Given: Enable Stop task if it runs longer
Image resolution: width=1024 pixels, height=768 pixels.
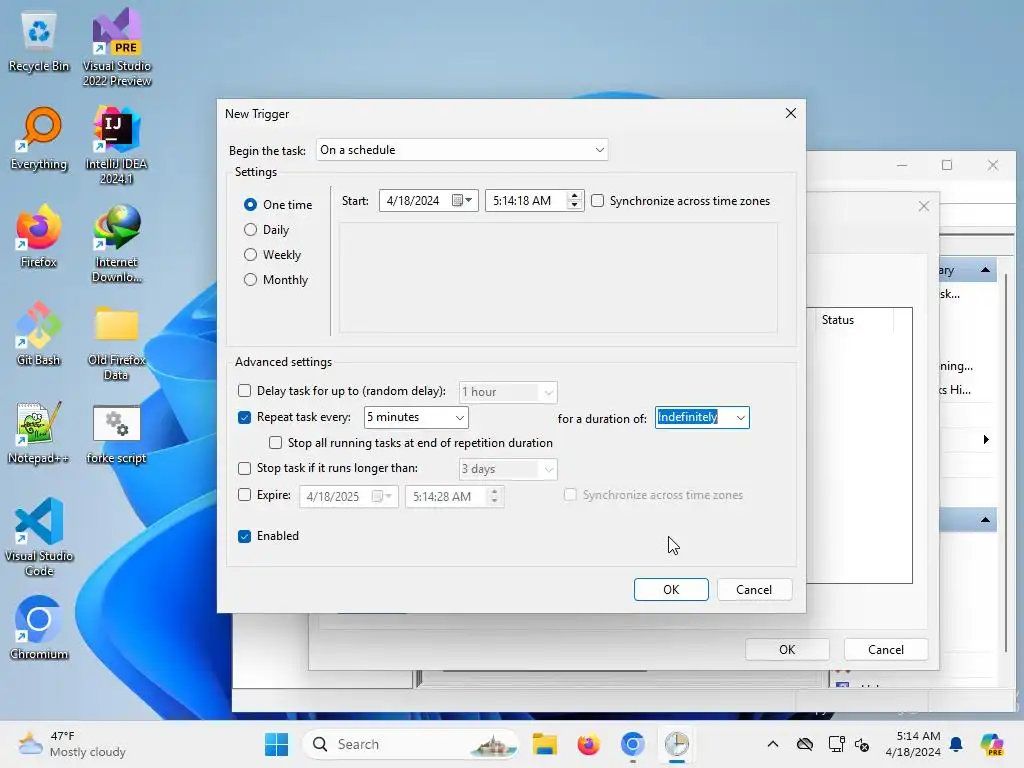Looking at the screenshot, I should click(244, 468).
